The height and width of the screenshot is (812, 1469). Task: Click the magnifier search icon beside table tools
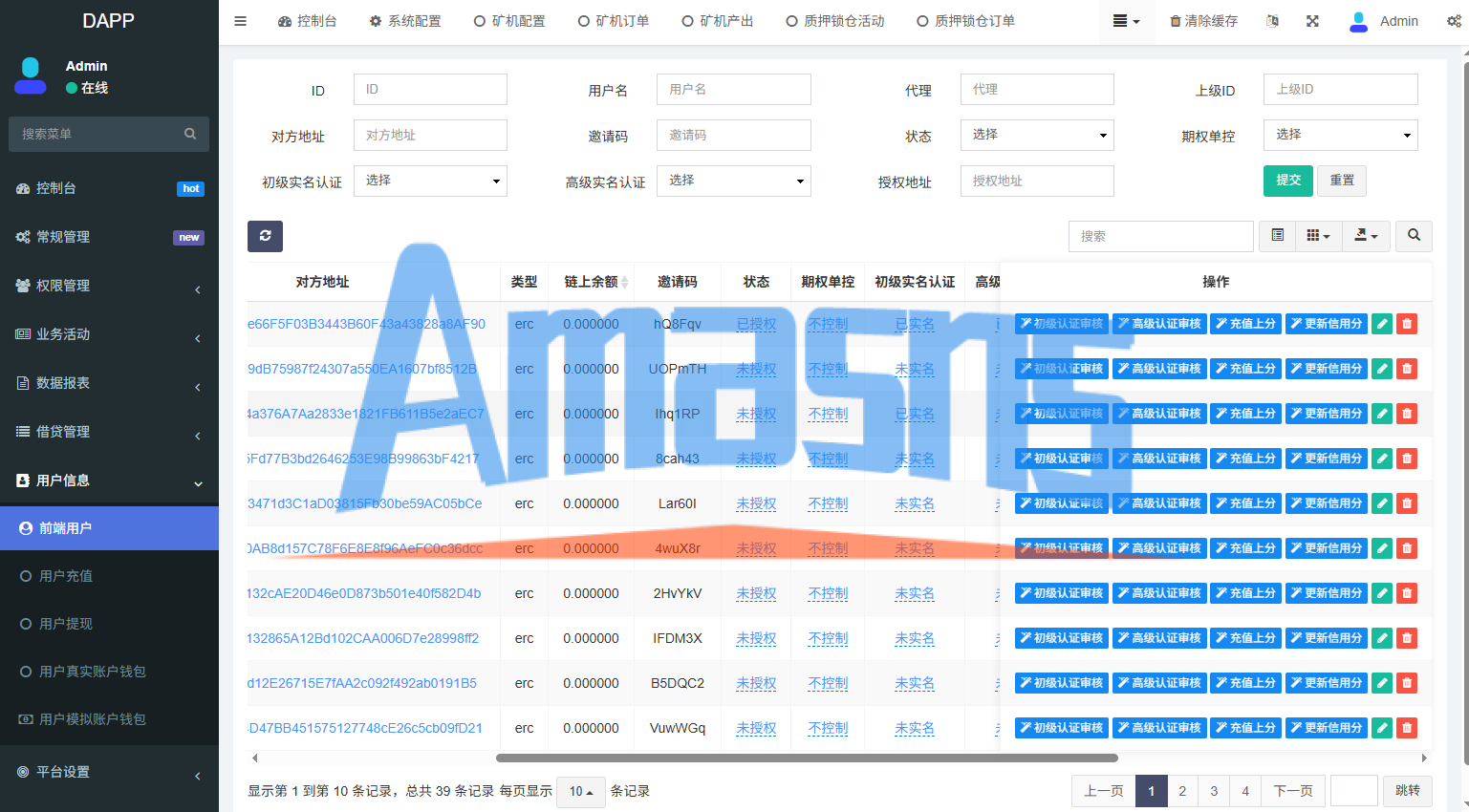coord(1414,236)
